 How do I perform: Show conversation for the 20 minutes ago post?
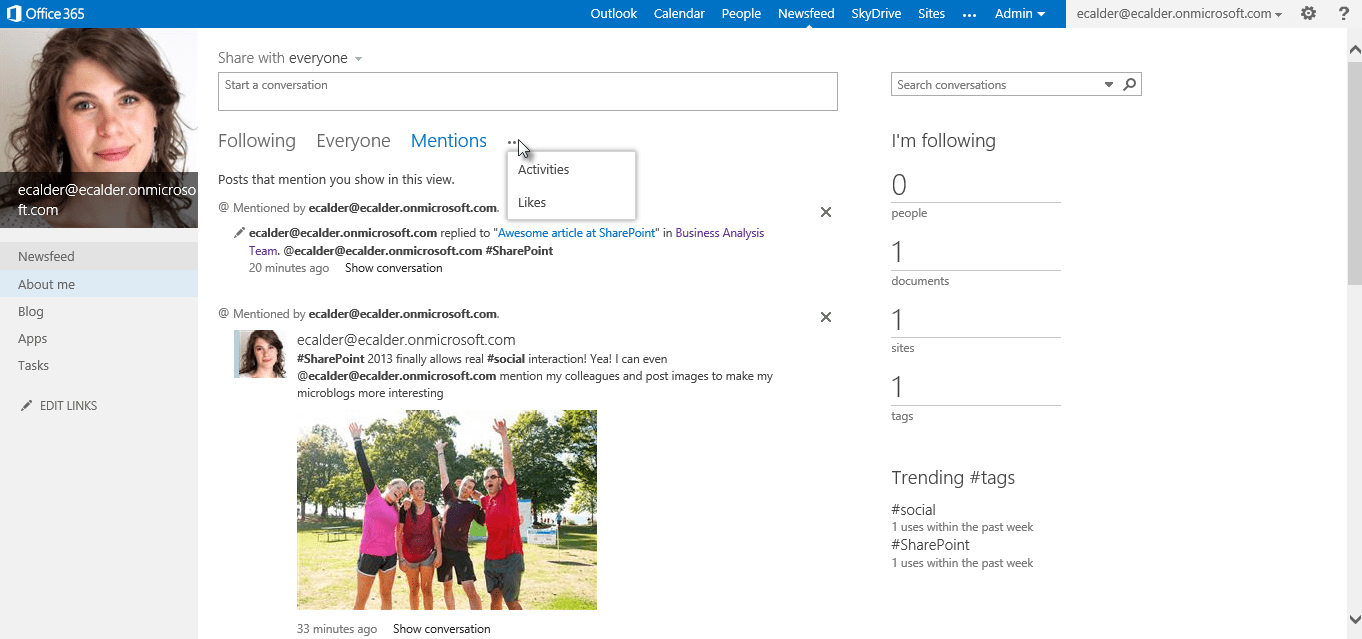[x=393, y=268]
